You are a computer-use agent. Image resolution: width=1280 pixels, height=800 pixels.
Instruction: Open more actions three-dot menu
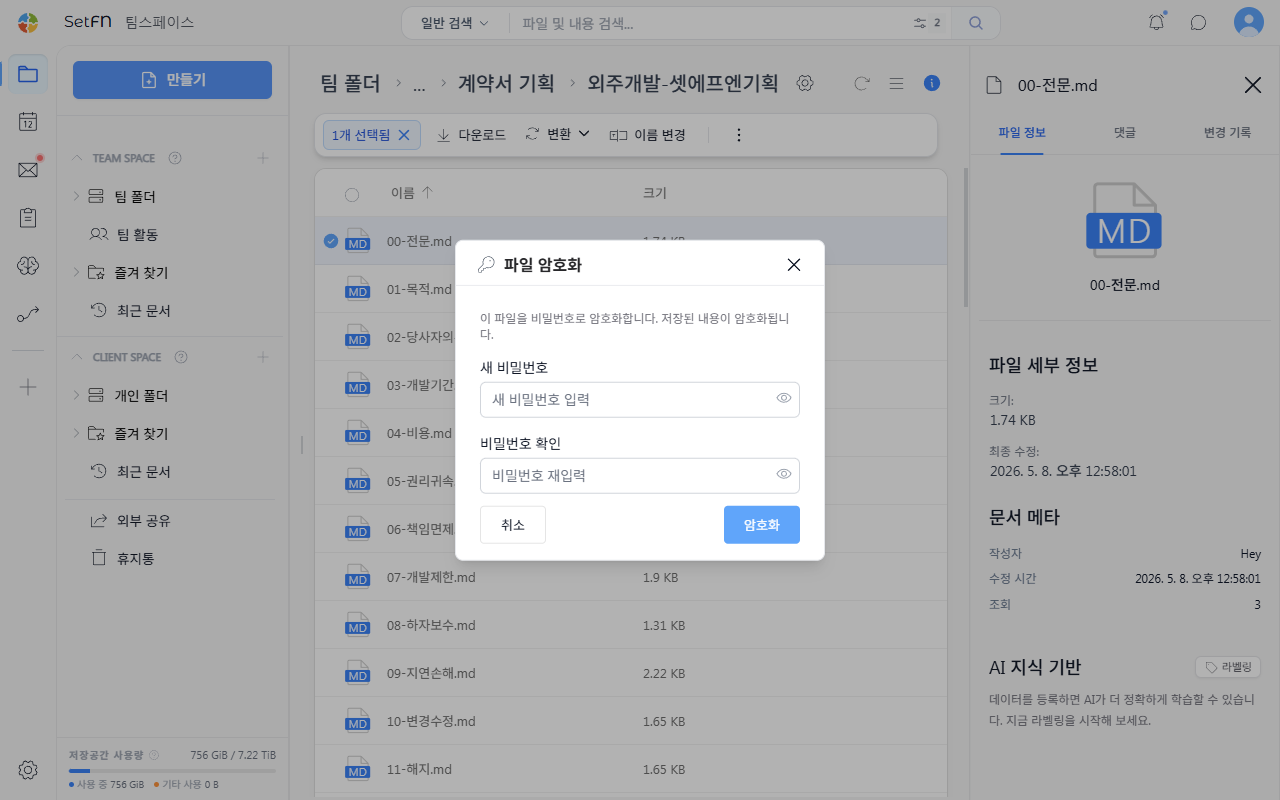pyautogui.click(x=739, y=134)
